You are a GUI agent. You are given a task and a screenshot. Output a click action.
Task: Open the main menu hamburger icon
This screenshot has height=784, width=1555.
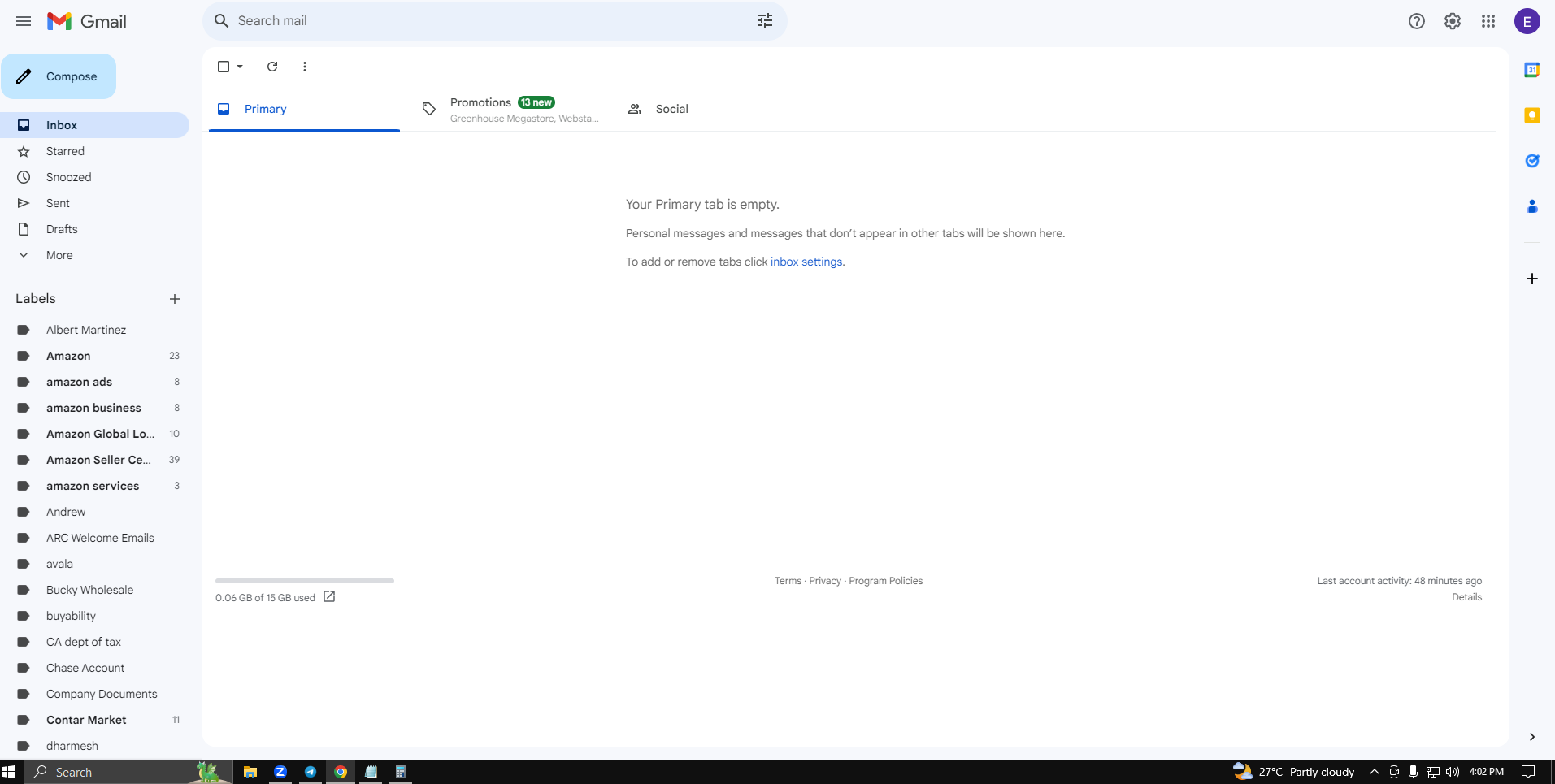(24, 21)
